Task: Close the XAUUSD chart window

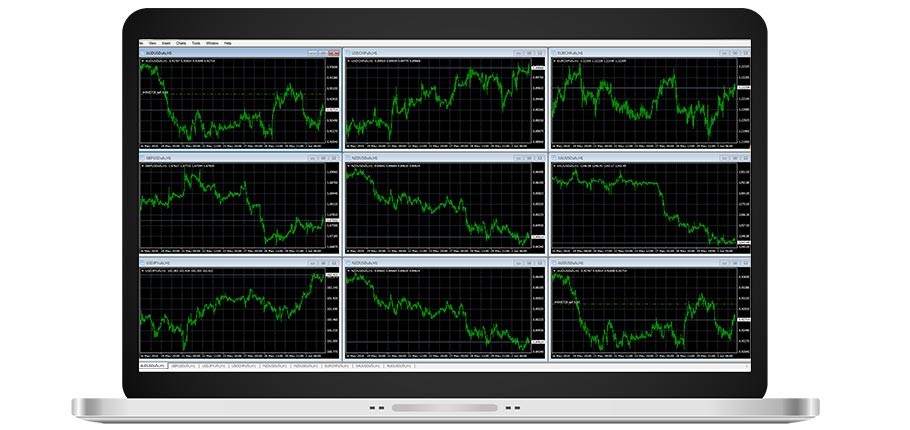Action: pyautogui.click(x=745, y=158)
